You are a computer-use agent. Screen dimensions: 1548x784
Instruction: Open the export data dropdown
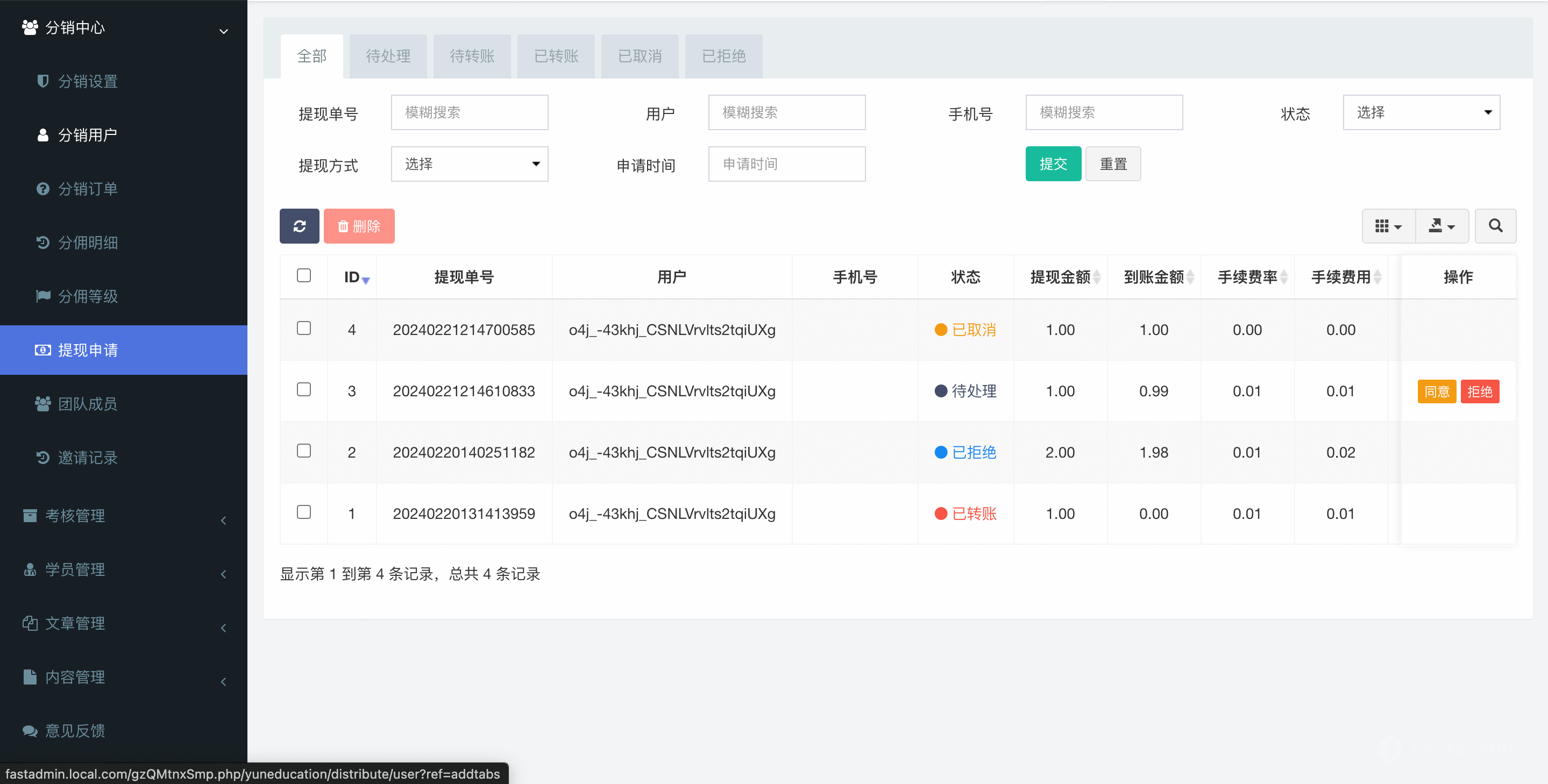(x=1442, y=226)
